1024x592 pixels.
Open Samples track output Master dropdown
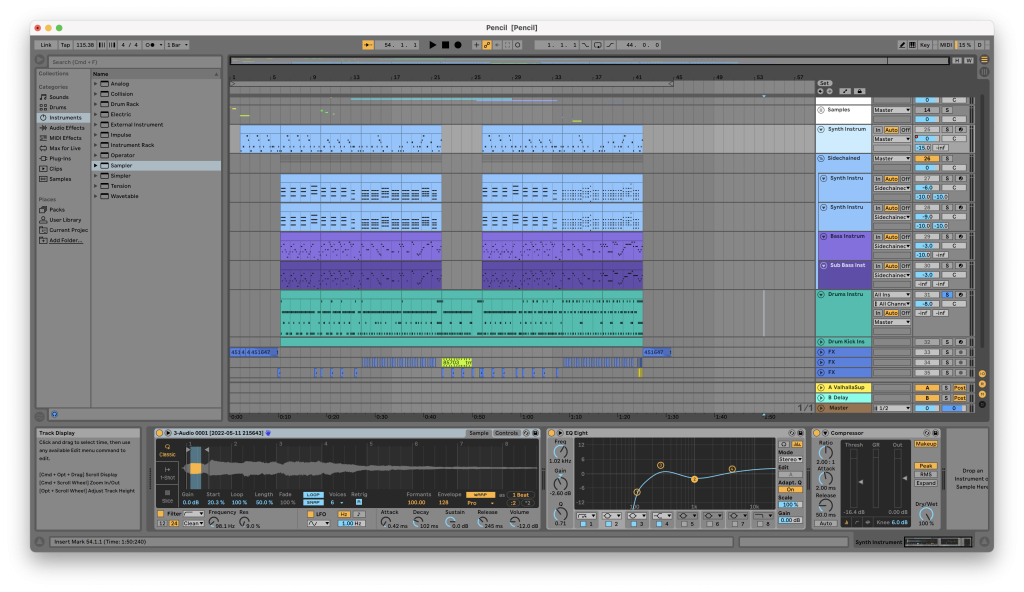click(891, 110)
